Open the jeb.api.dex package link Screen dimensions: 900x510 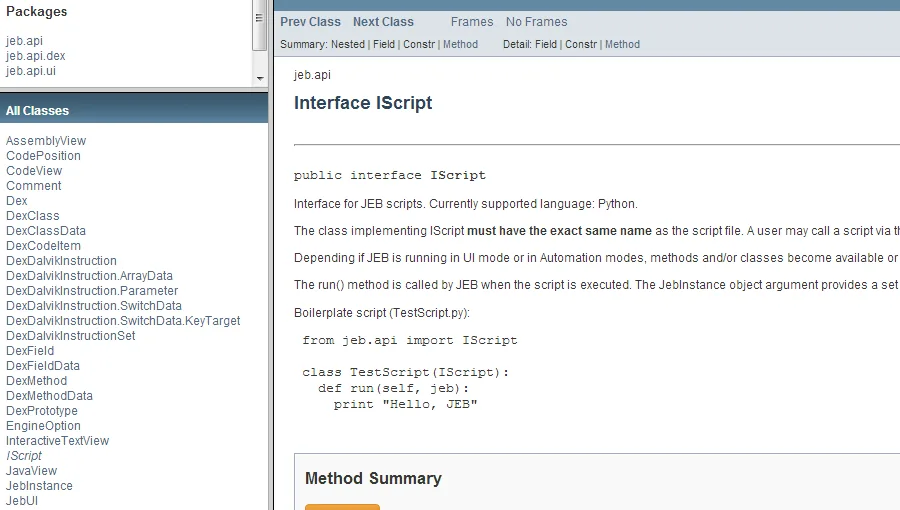click(x=36, y=56)
